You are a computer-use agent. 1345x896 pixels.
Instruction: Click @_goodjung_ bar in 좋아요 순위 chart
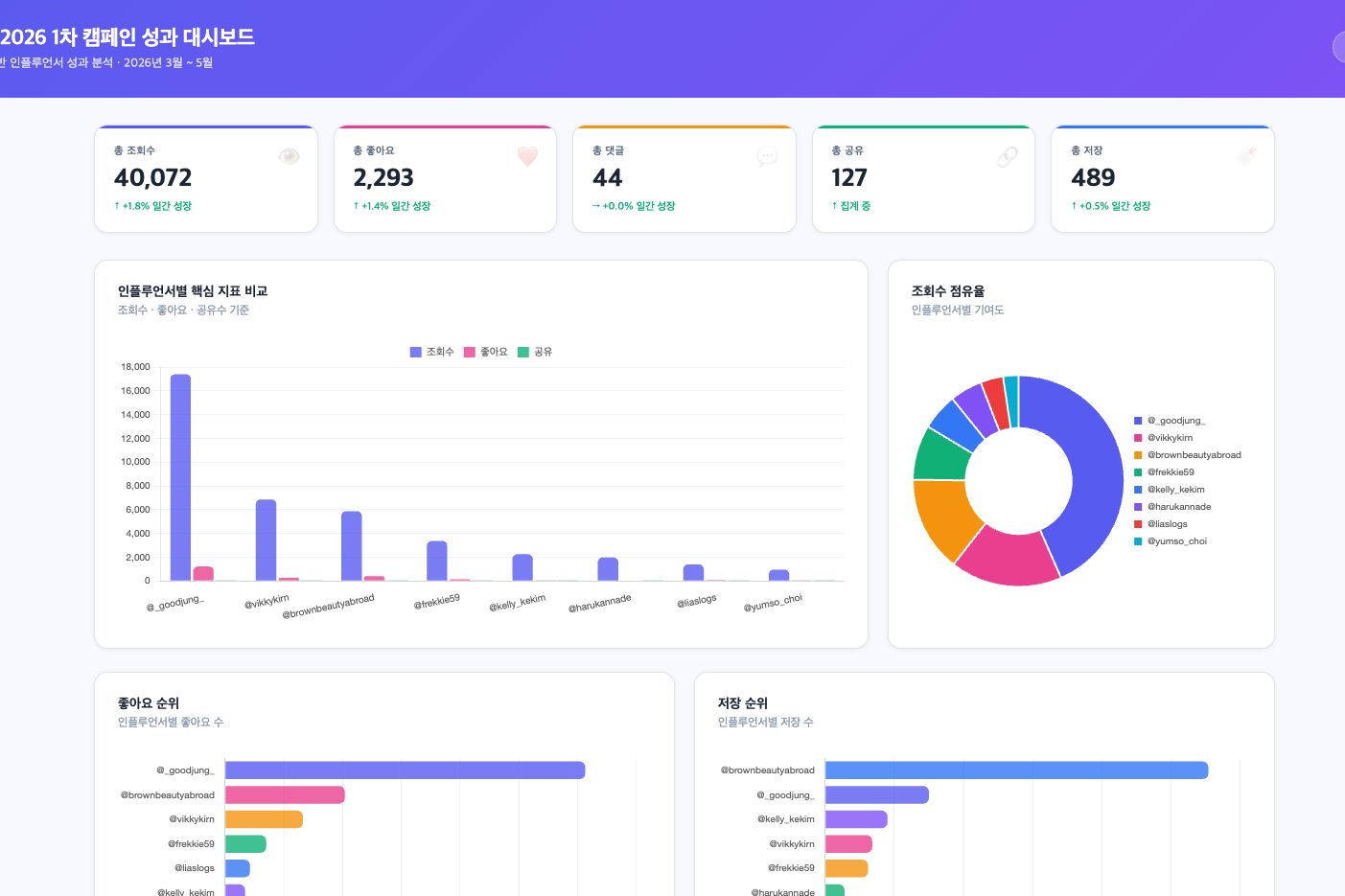tap(405, 770)
